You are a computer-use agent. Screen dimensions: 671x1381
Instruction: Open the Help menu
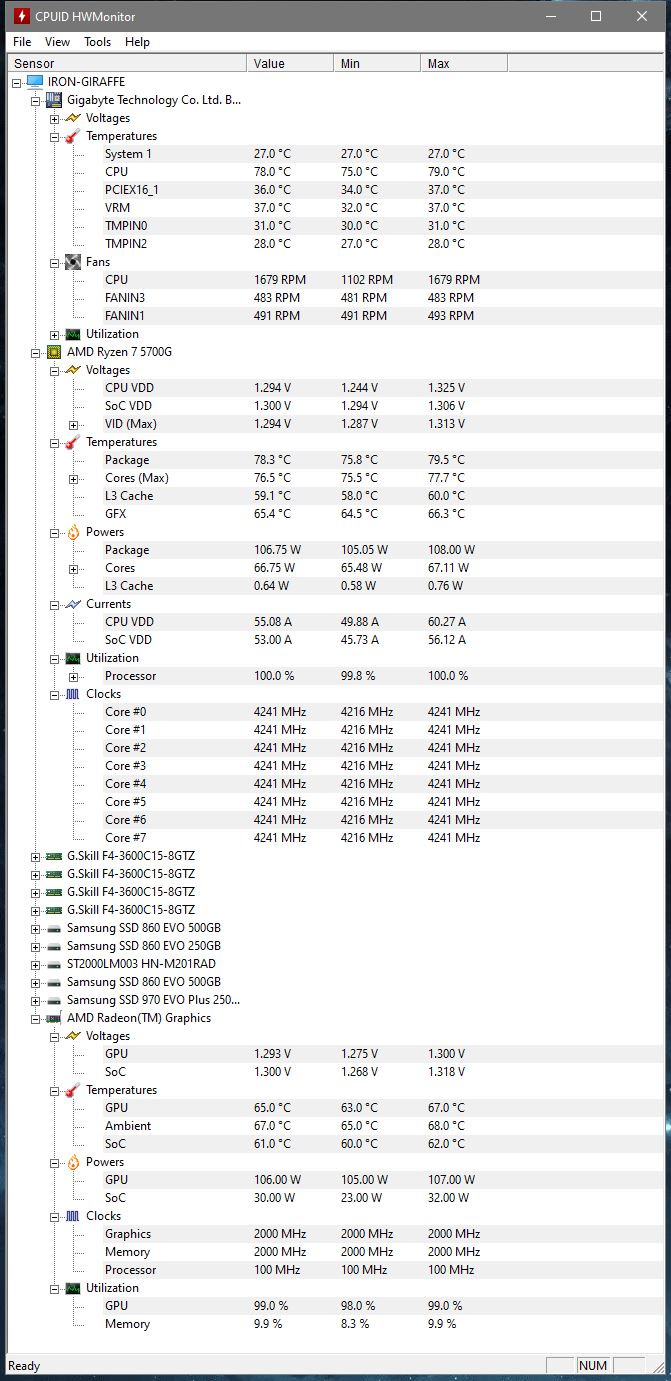pyautogui.click(x=138, y=42)
